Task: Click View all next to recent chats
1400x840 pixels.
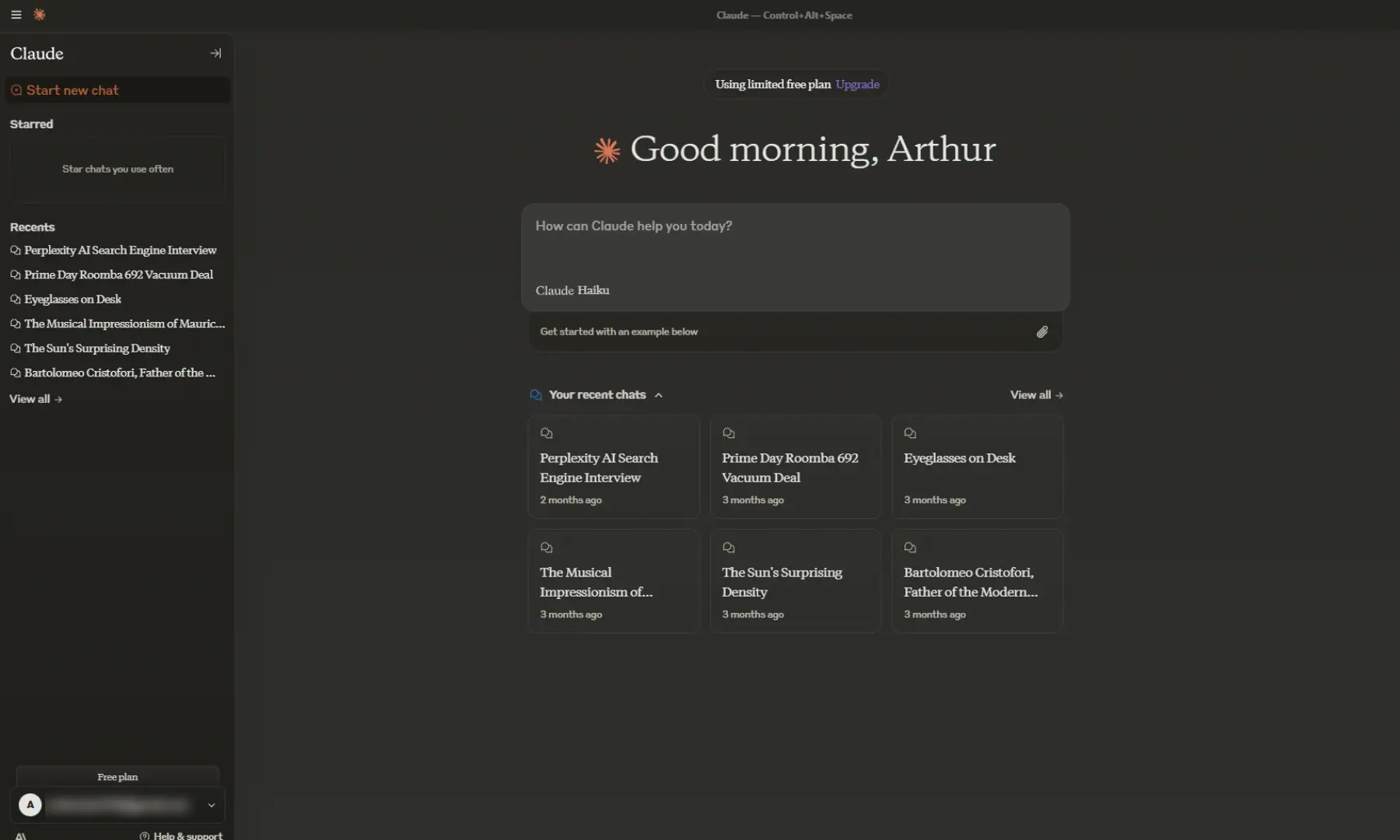Action: (1035, 395)
